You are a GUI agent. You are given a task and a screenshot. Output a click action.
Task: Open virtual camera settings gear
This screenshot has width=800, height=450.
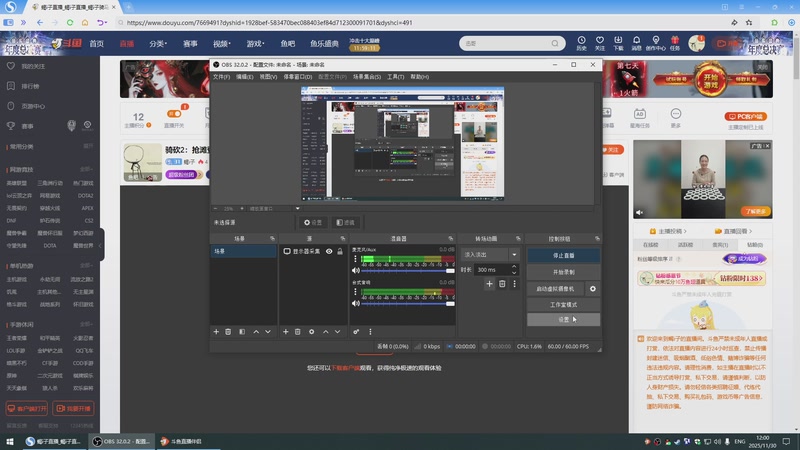[x=593, y=289]
